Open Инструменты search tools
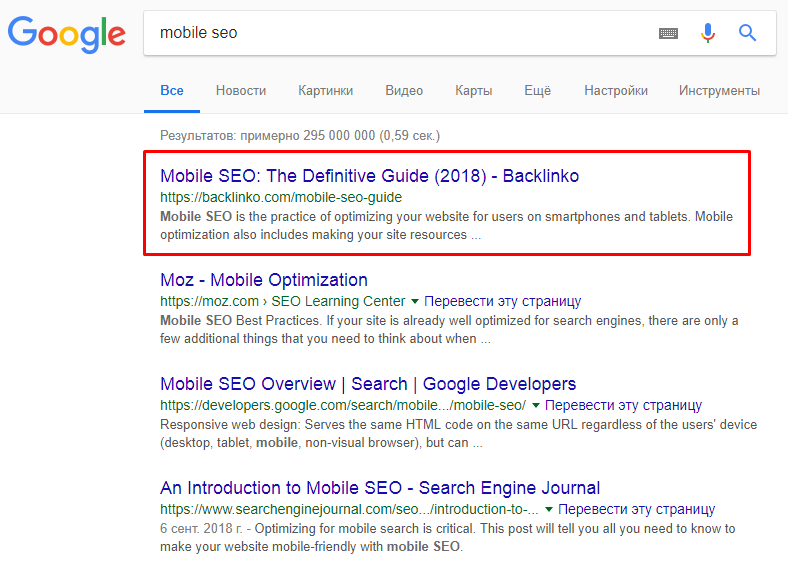Viewport: 788px width, 566px height. tap(719, 90)
